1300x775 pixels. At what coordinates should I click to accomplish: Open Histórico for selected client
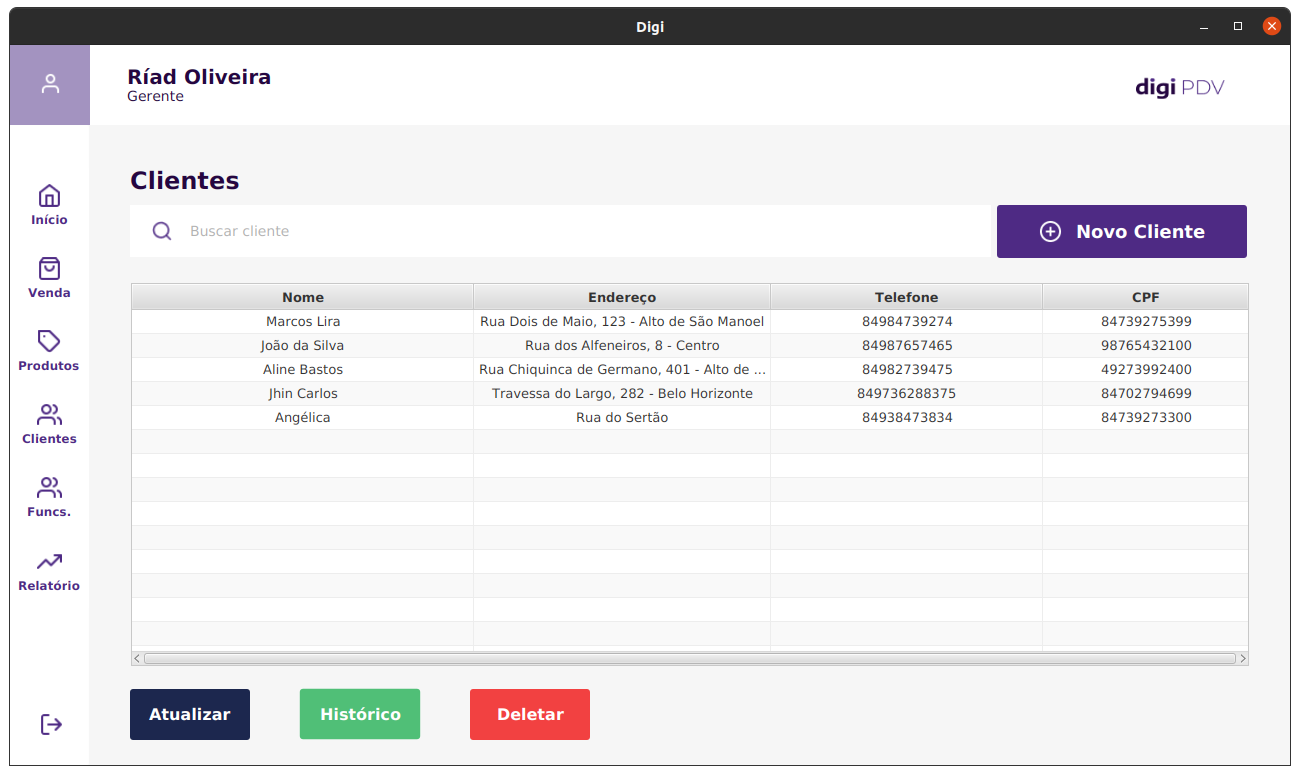coord(360,714)
